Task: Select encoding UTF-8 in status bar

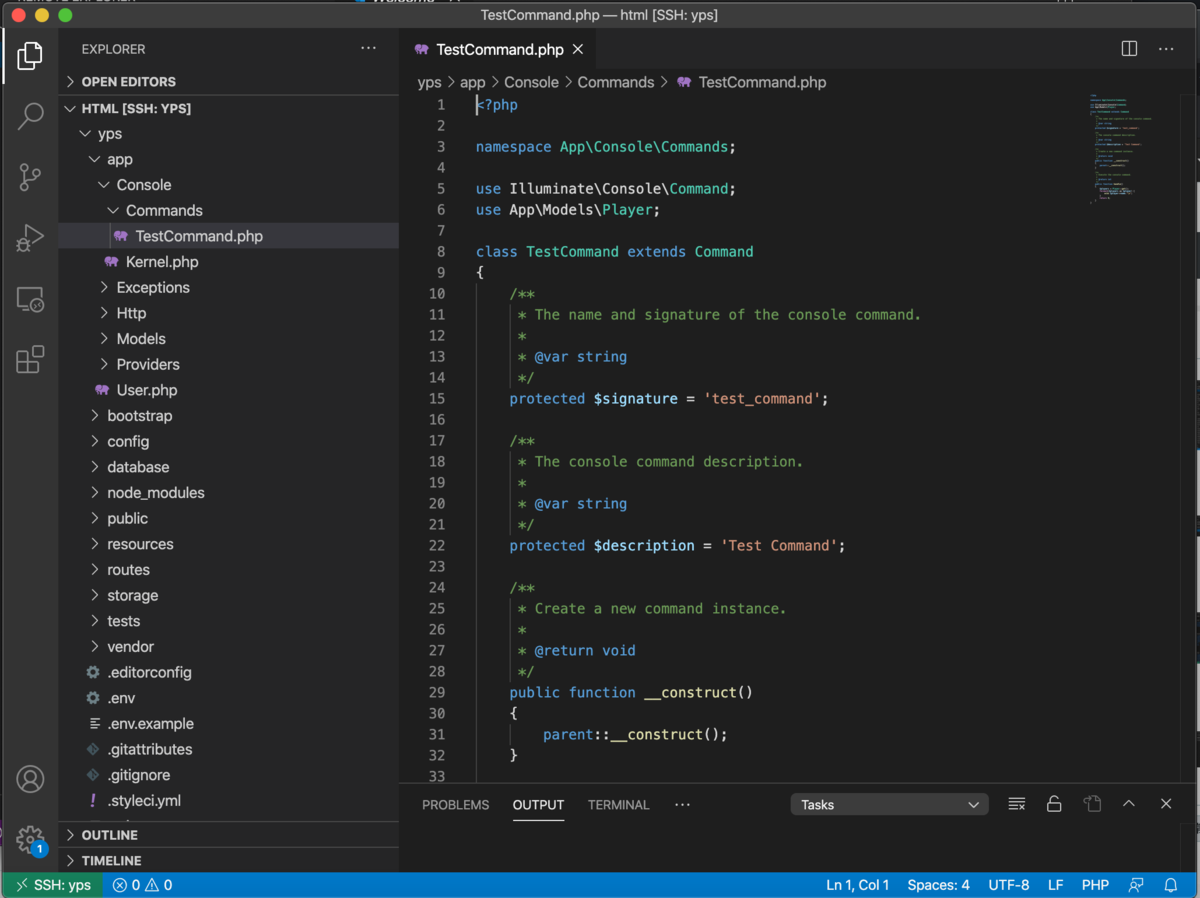Action: click(x=1008, y=885)
